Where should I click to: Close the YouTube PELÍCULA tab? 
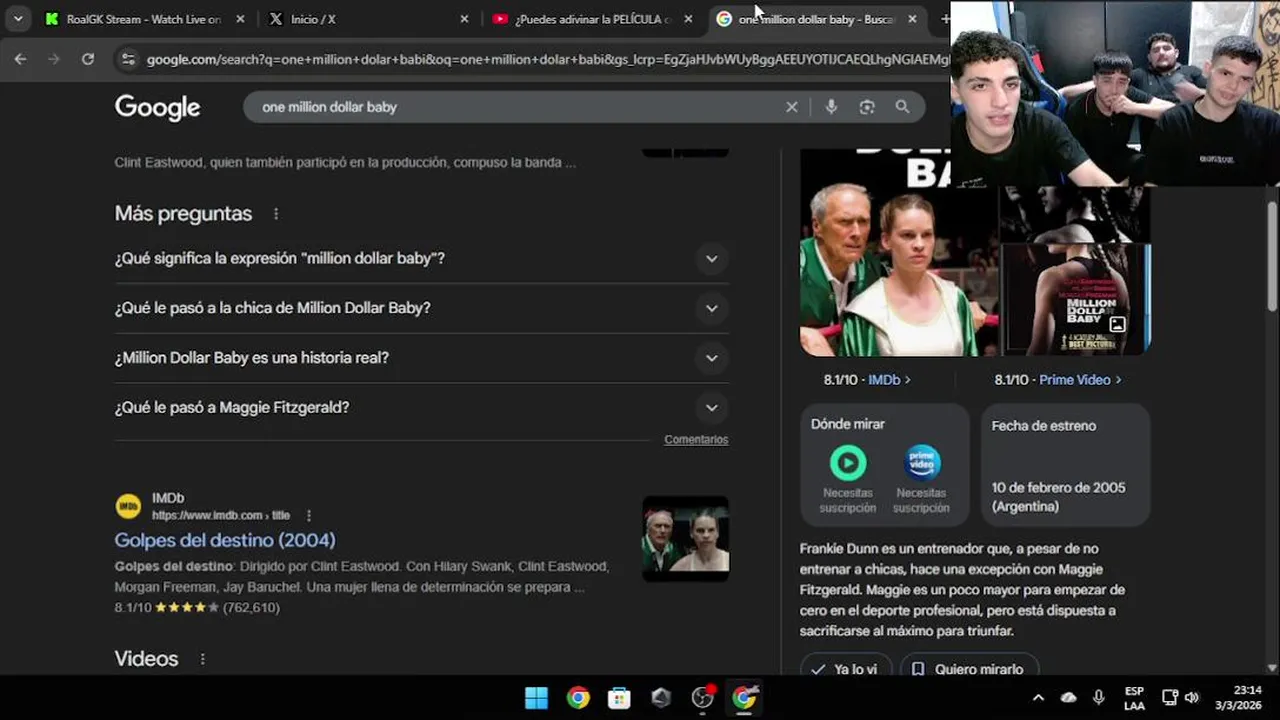[688, 19]
